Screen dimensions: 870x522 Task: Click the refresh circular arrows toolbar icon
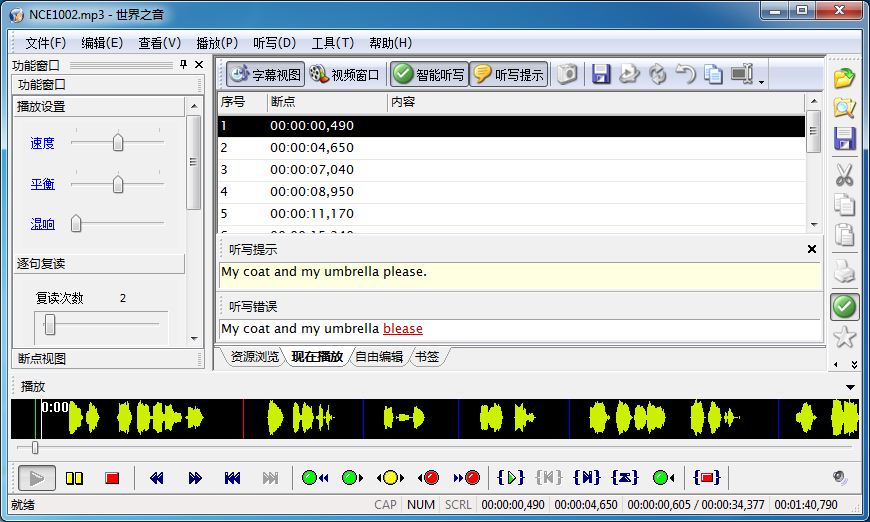point(657,74)
